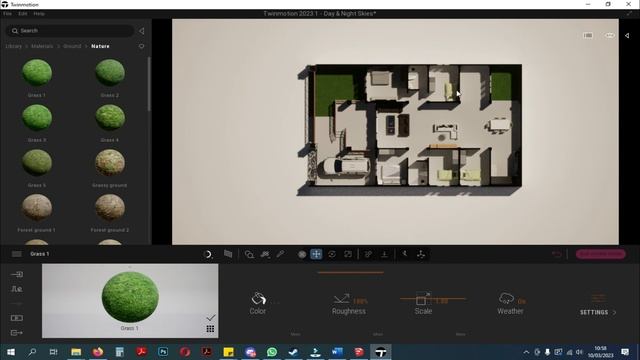Select the search-shapes tool icon
The image size is (640, 360).
[249, 254]
